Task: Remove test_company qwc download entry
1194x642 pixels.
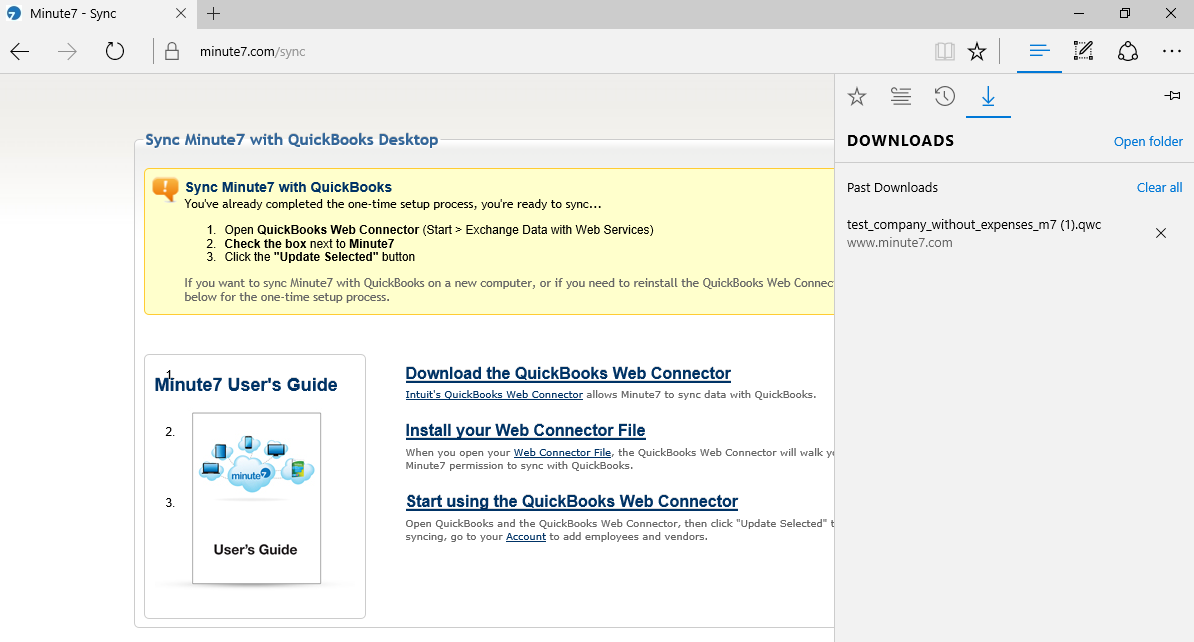Action: tap(1160, 233)
